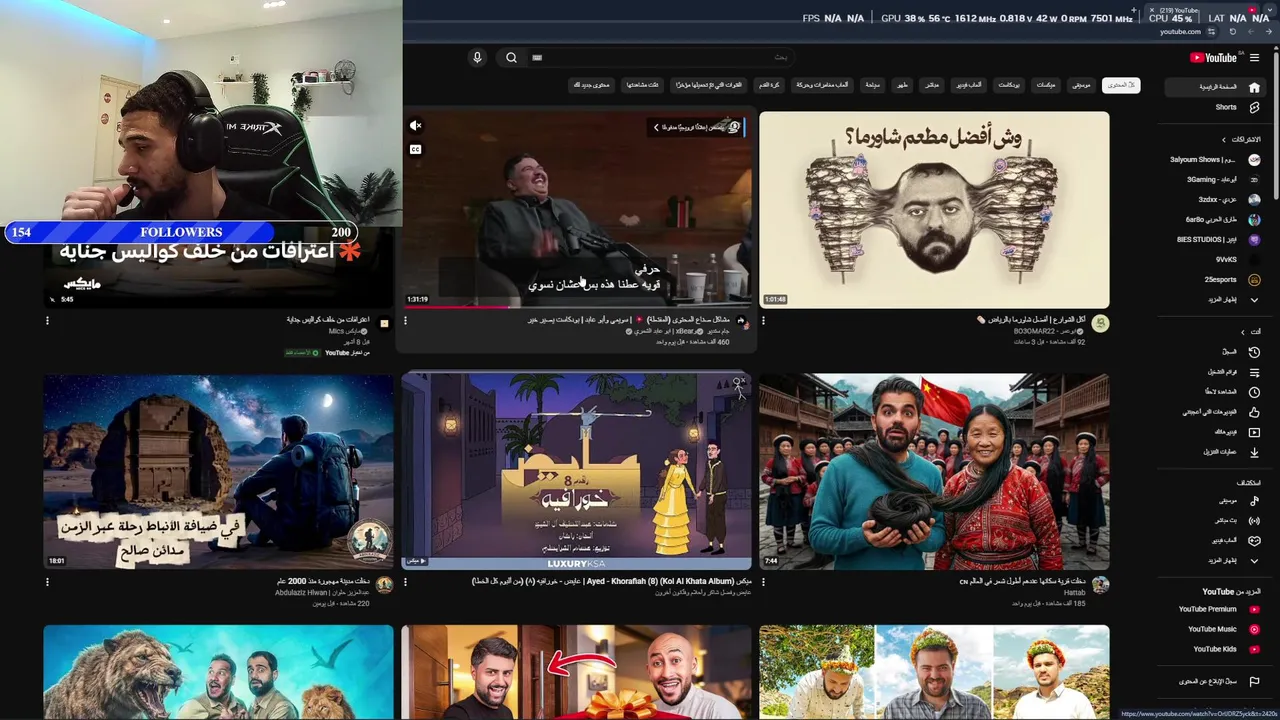The height and width of the screenshot is (720, 1280).
Task: Select the Football (كرة القدم) filter chip
Action: pyautogui.click(x=769, y=85)
